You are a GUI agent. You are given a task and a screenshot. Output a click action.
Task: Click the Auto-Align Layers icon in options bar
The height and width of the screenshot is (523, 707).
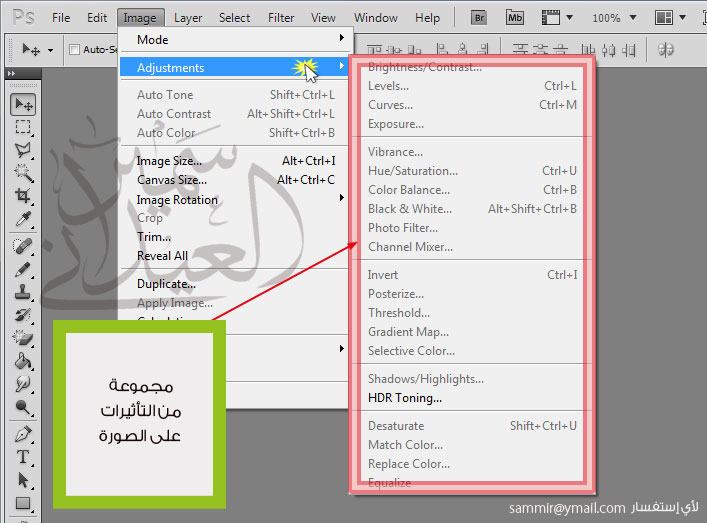click(666, 49)
